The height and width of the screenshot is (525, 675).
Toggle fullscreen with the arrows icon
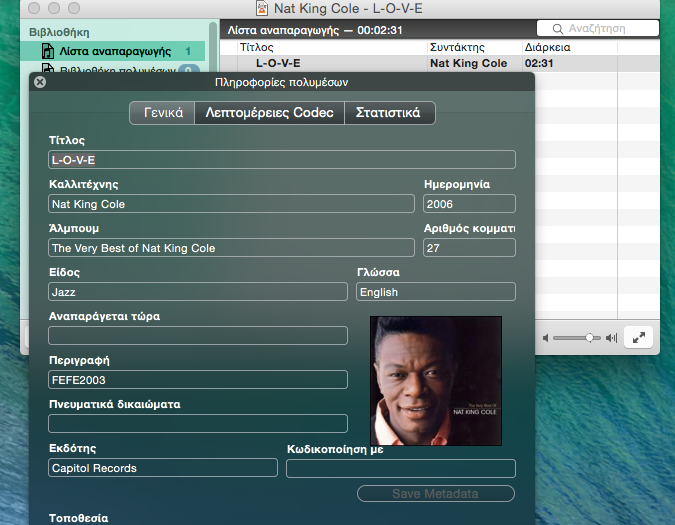[x=638, y=337]
